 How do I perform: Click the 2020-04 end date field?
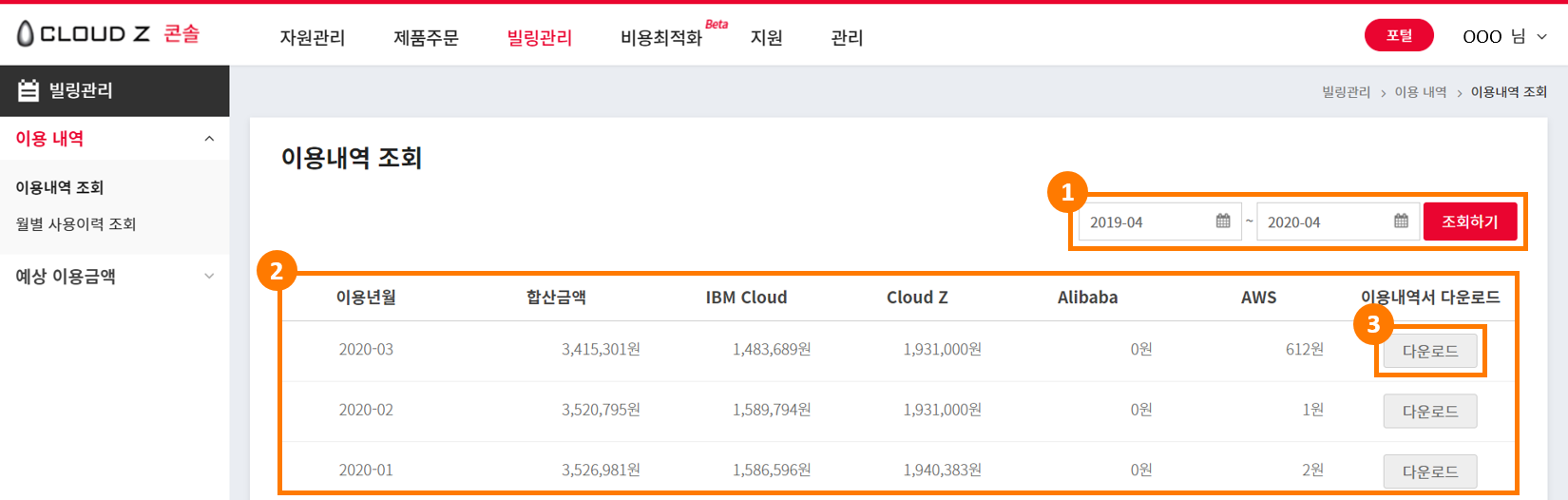click(1338, 221)
